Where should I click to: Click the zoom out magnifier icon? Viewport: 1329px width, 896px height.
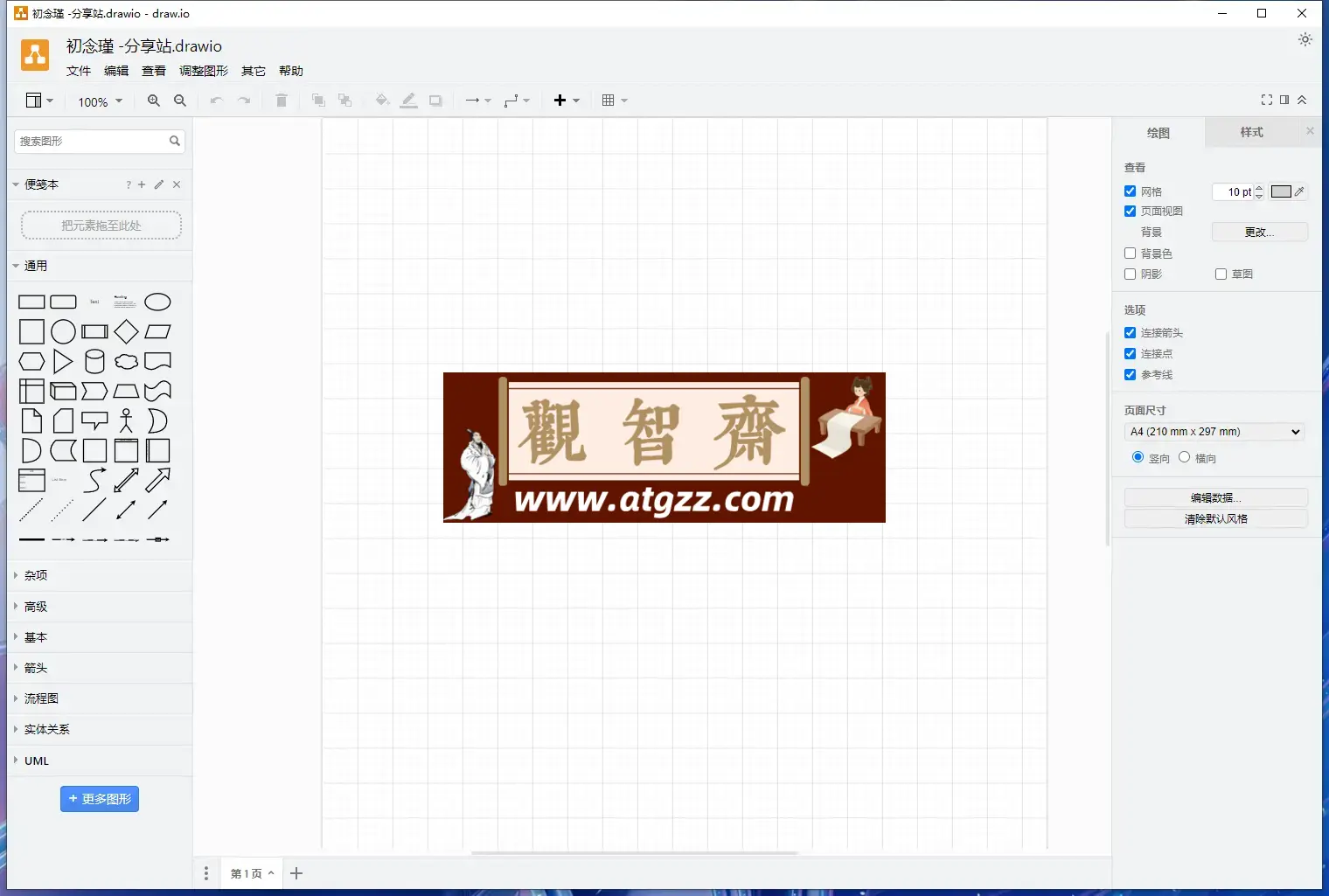point(180,101)
